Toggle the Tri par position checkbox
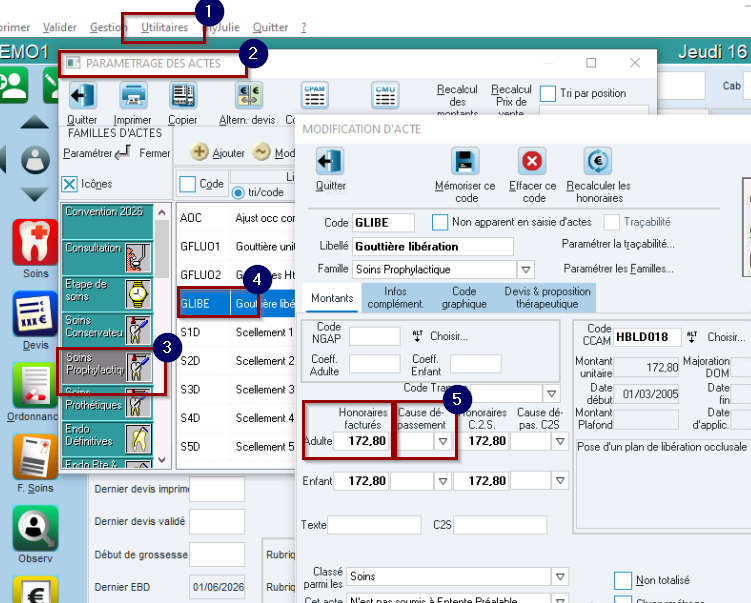 547,93
